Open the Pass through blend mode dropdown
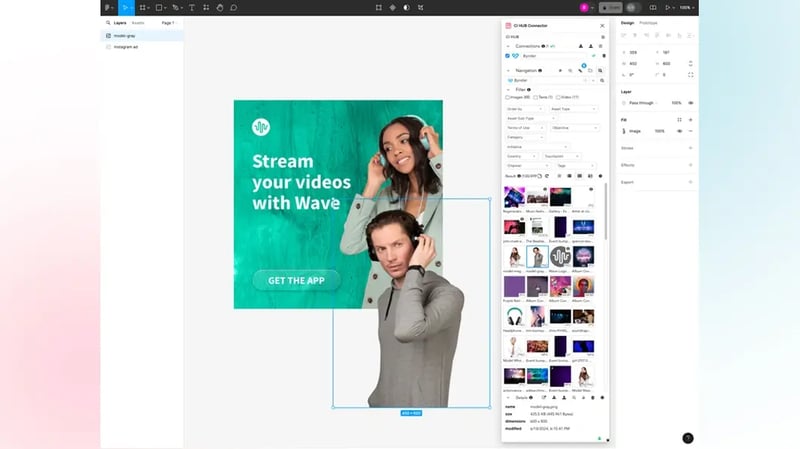 coord(643,103)
